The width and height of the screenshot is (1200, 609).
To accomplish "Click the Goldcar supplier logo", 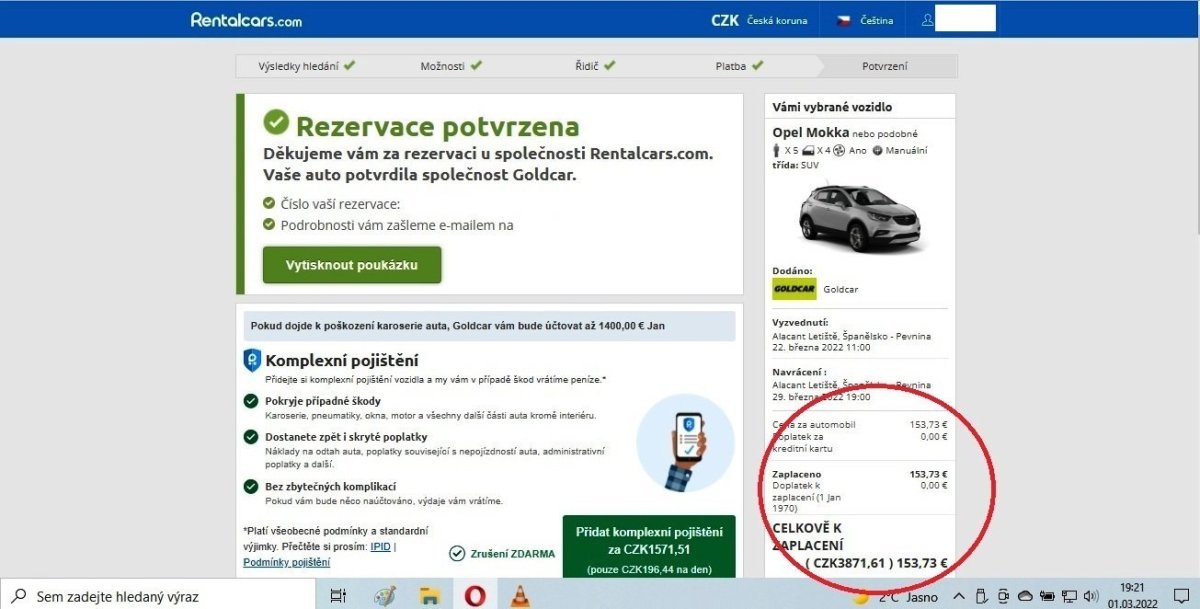I will click(794, 289).
